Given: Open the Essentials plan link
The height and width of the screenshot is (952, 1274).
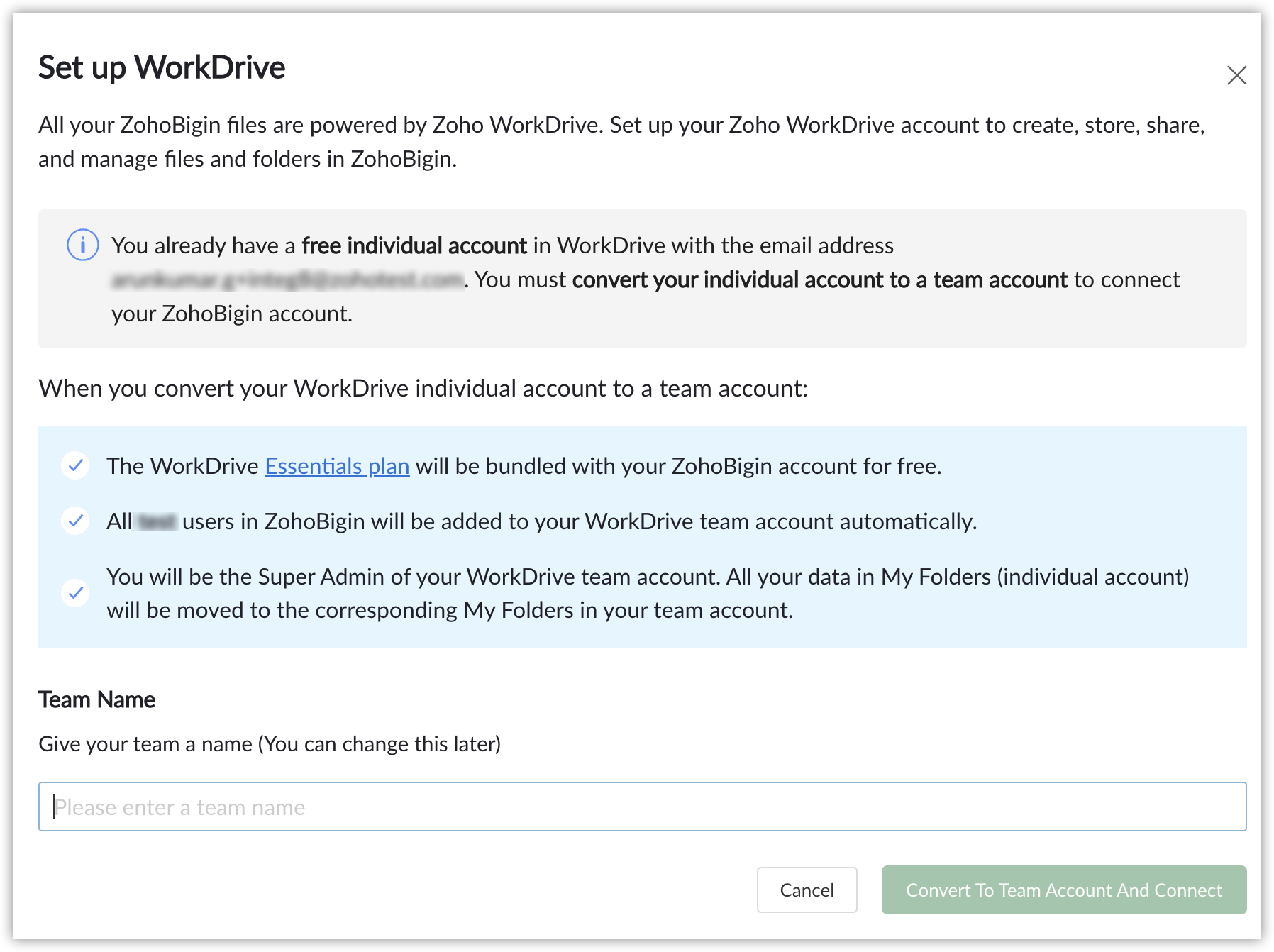Looking at the screenshot, I should click(337, 466).
